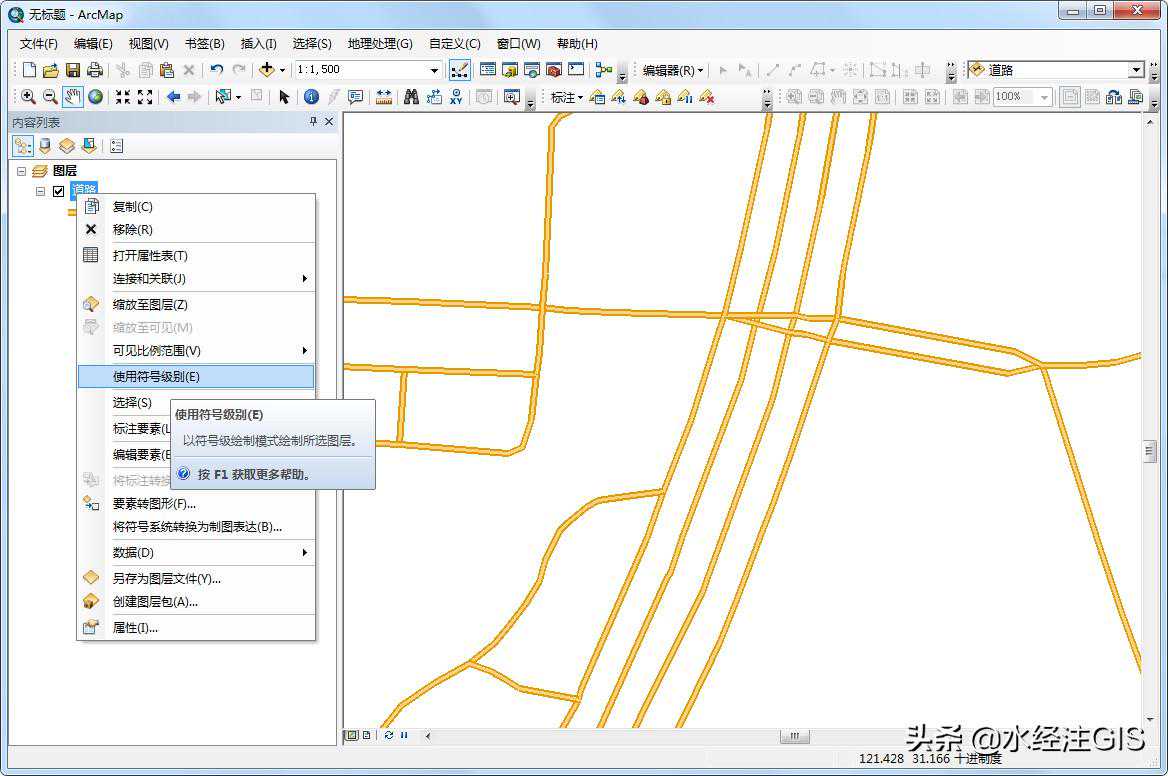Open the 地理处理(G) menu
The height and width of the screenshot is (776, 1168).
coord(379,43)
